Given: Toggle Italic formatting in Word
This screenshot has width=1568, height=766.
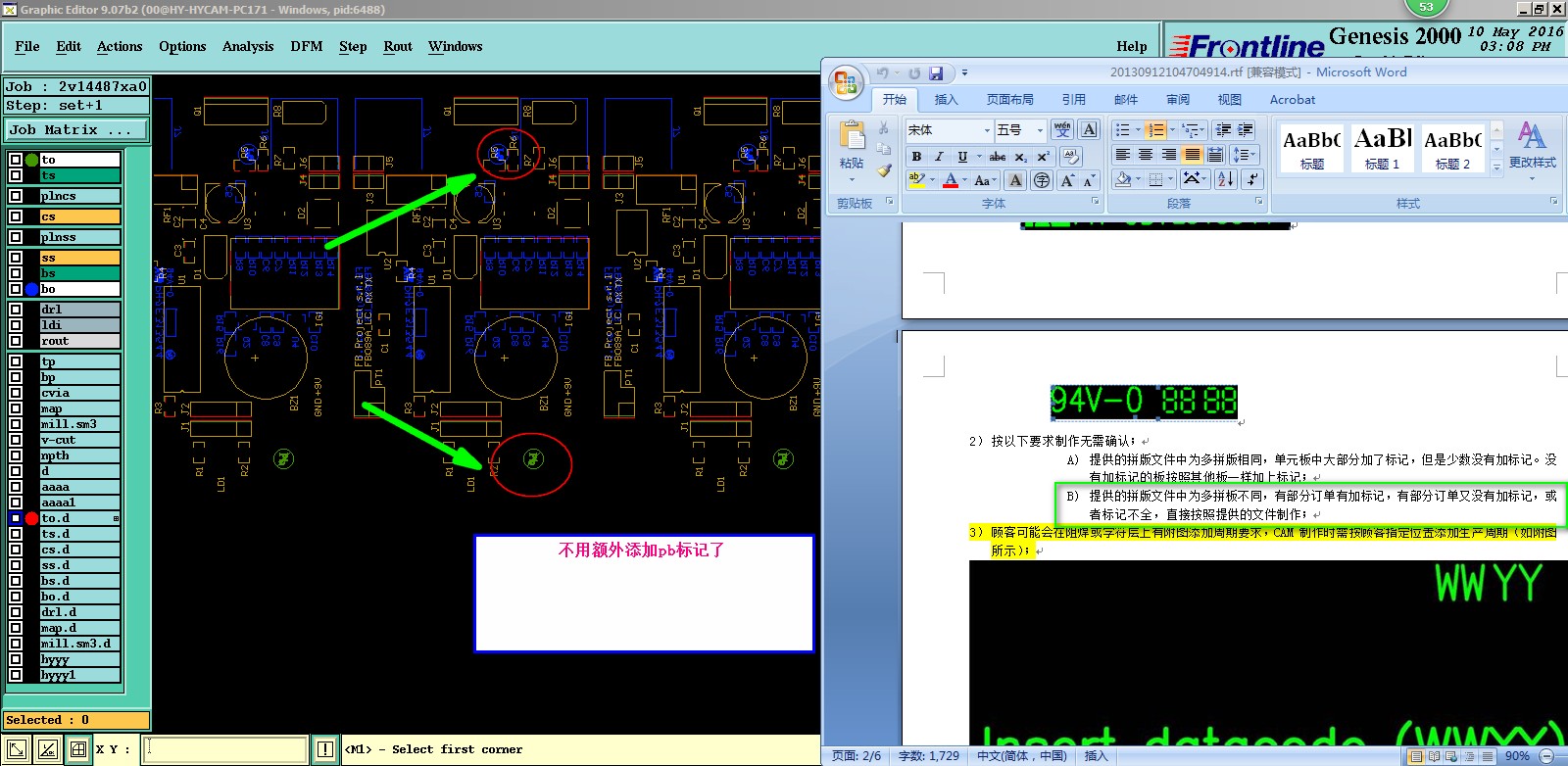Looking at the screenshot, I should (939, 157).
